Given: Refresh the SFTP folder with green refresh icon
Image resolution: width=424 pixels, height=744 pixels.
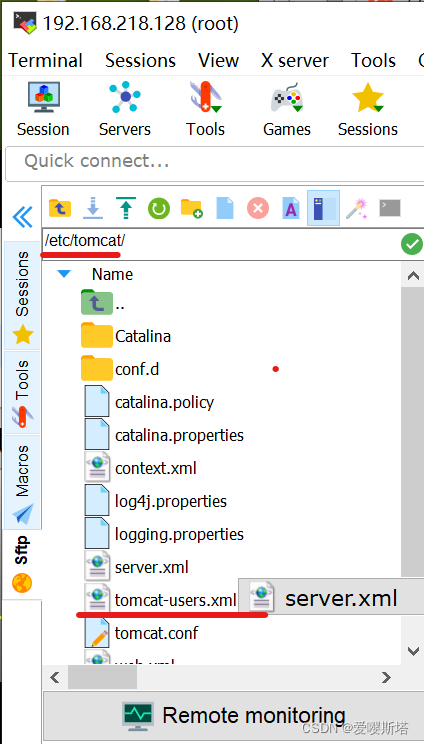Looking at the screenshot, I should point(159,208).
